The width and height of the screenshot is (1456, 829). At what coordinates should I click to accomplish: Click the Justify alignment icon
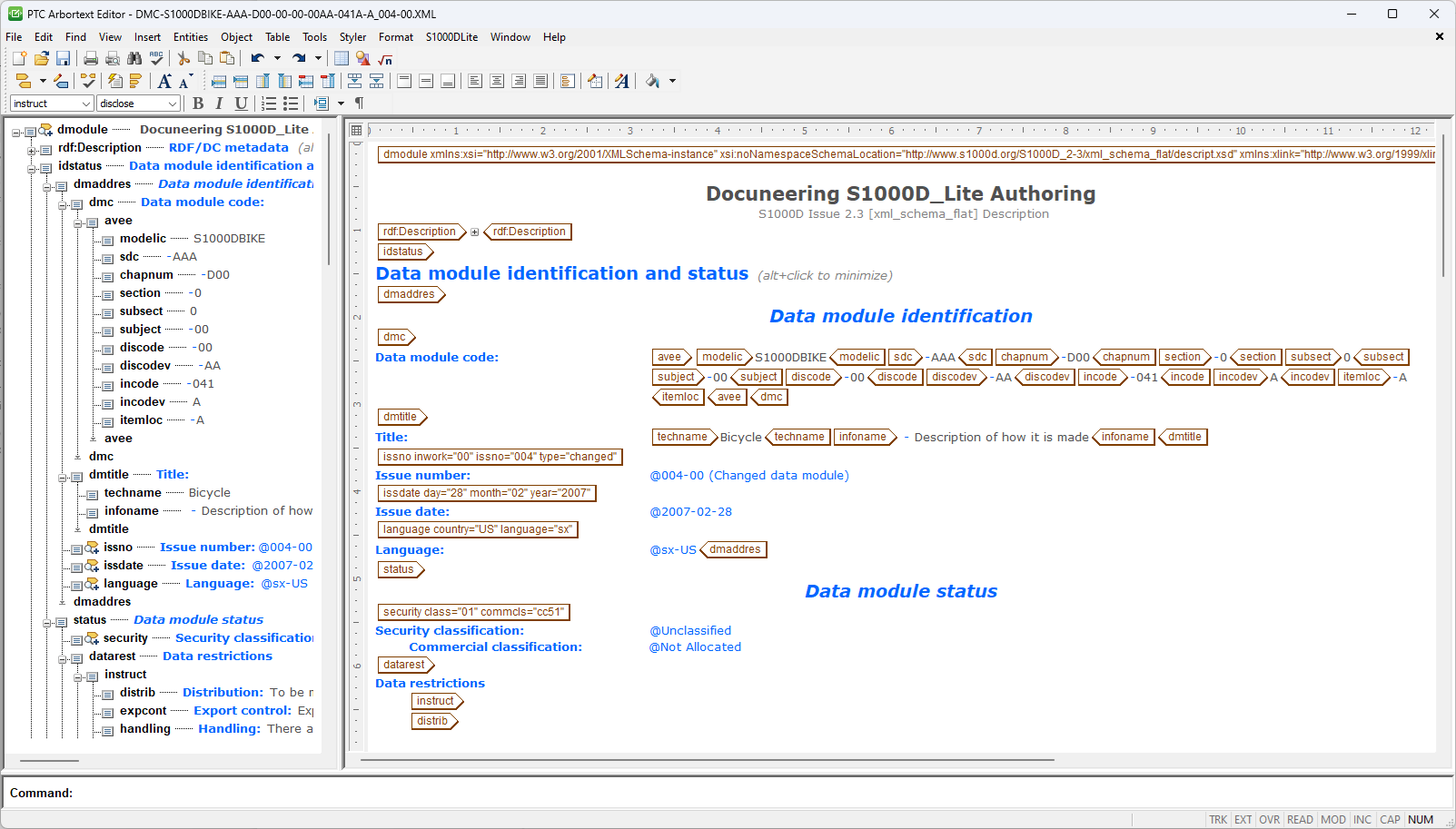[540, 82]
